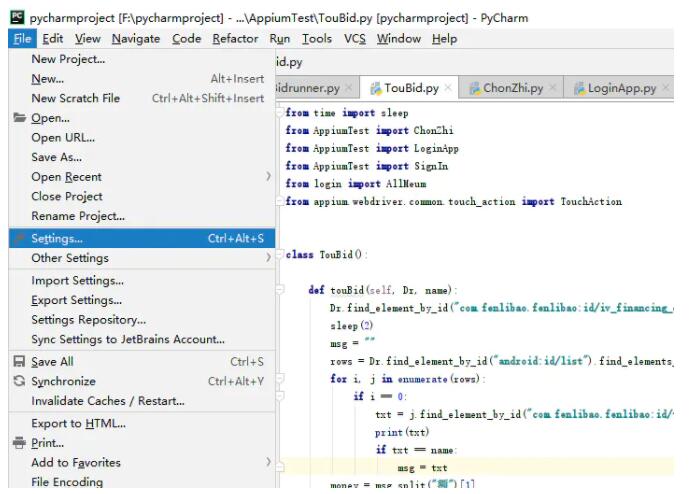Click the 'class TouBid()' code line

(326, 255)
